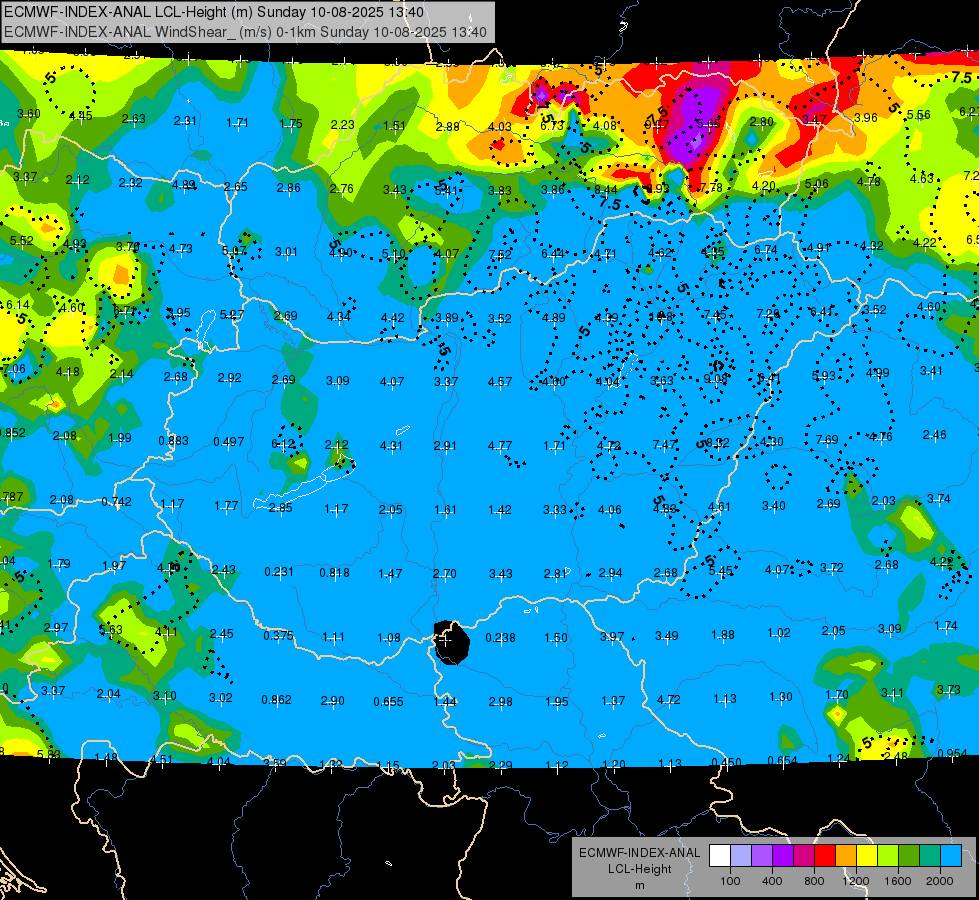Click the wind shear value 0.883
The height and width of the screenshot is (900, 979).
click(174, 441)
